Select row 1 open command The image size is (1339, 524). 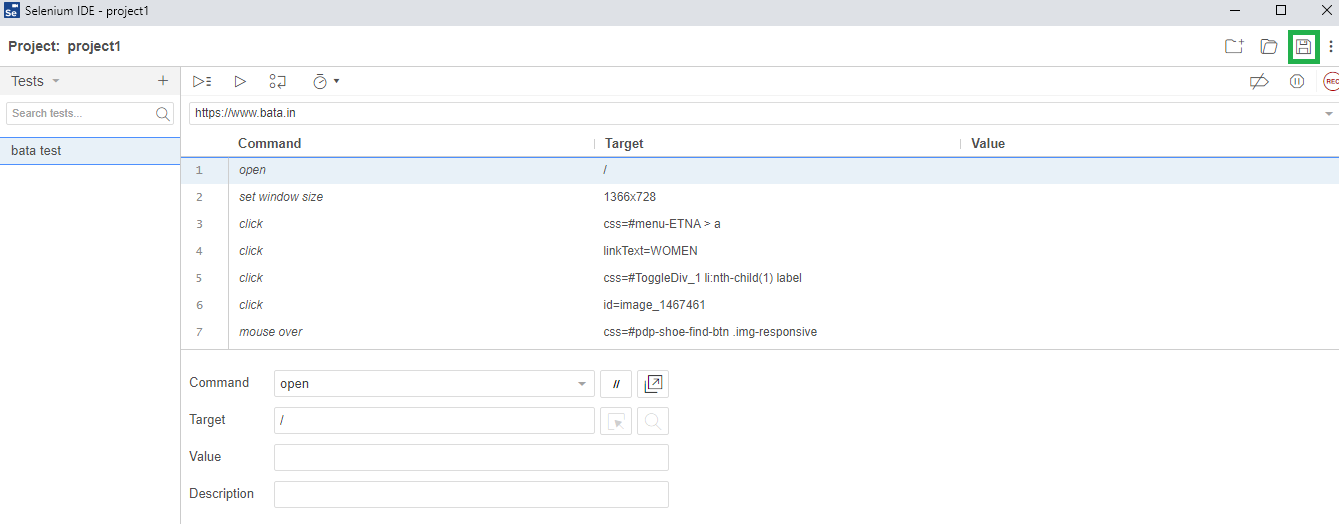pos(760,170)
